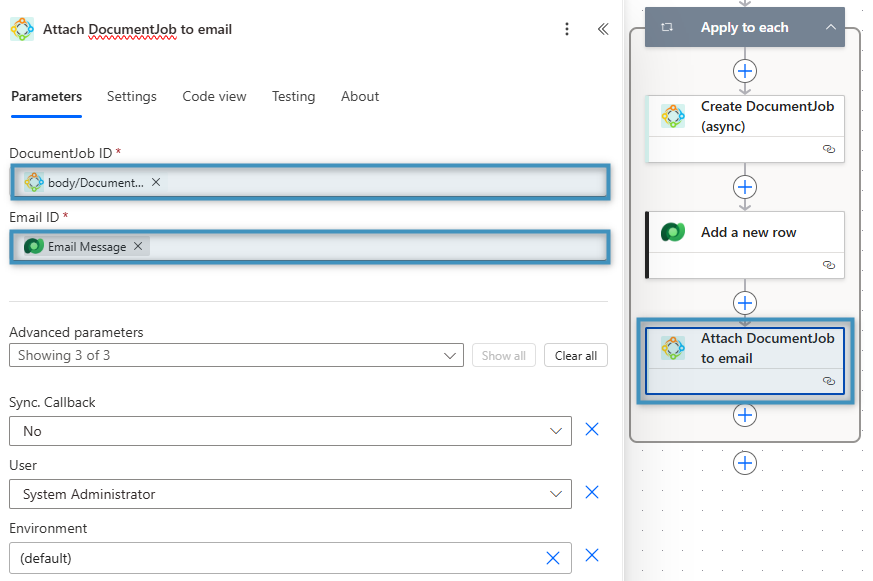Add step below the Apply to each loop
The width and height of the screenshot is (873, 581).
[745, 463]
